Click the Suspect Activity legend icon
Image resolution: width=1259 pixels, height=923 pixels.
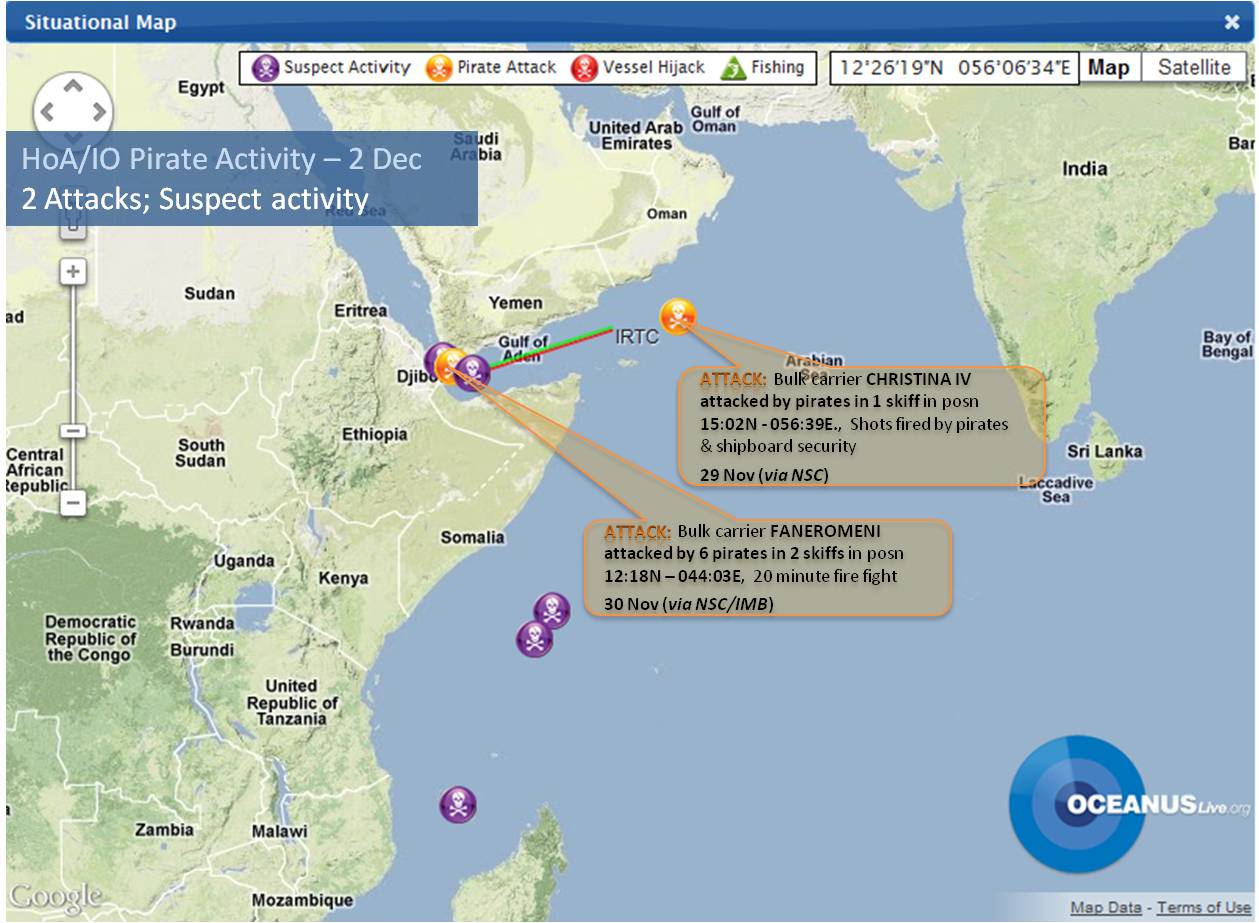pos(265,68)
